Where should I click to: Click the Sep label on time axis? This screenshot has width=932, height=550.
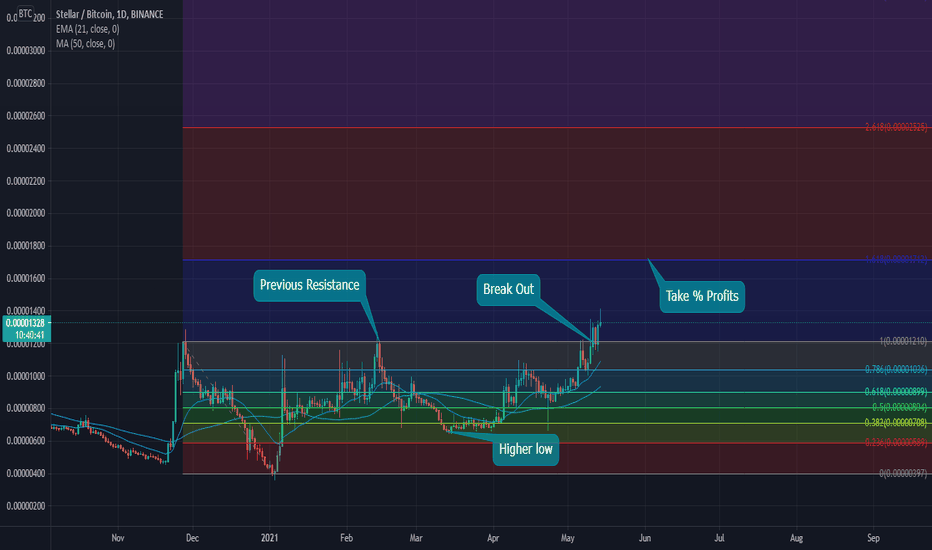click(873, 538)
